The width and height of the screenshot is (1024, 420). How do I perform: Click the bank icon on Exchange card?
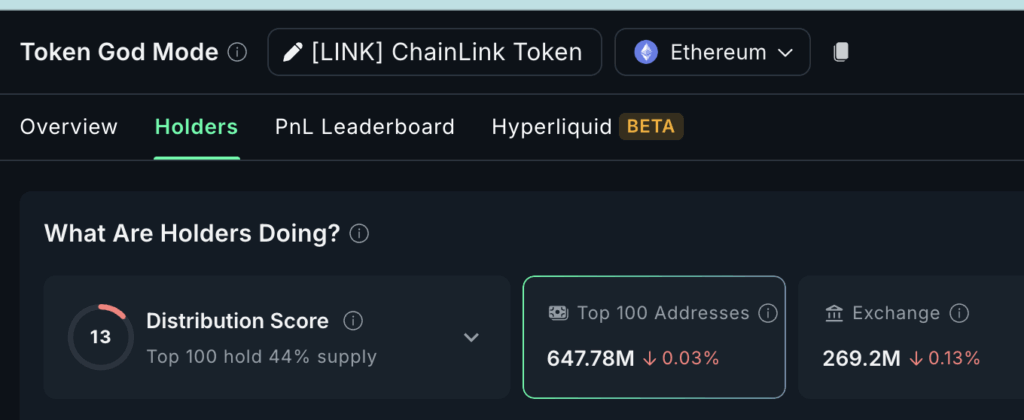pos(834,314)
